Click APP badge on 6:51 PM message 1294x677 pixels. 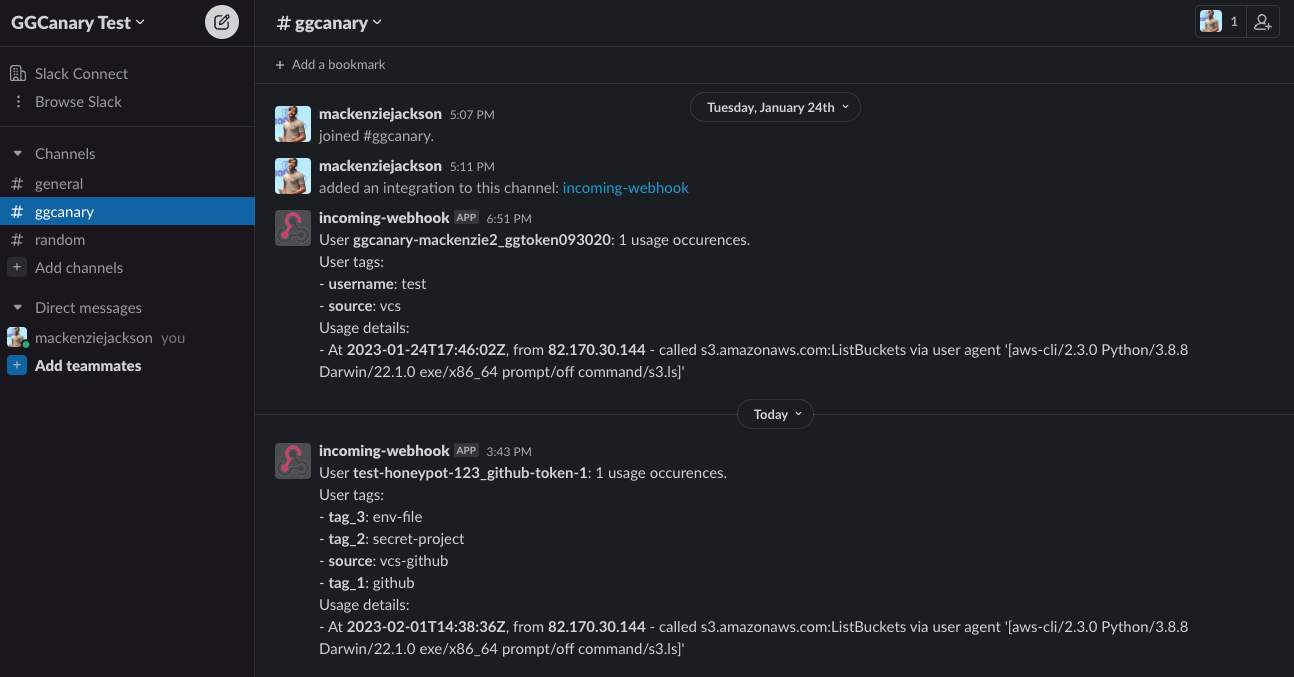466,217
